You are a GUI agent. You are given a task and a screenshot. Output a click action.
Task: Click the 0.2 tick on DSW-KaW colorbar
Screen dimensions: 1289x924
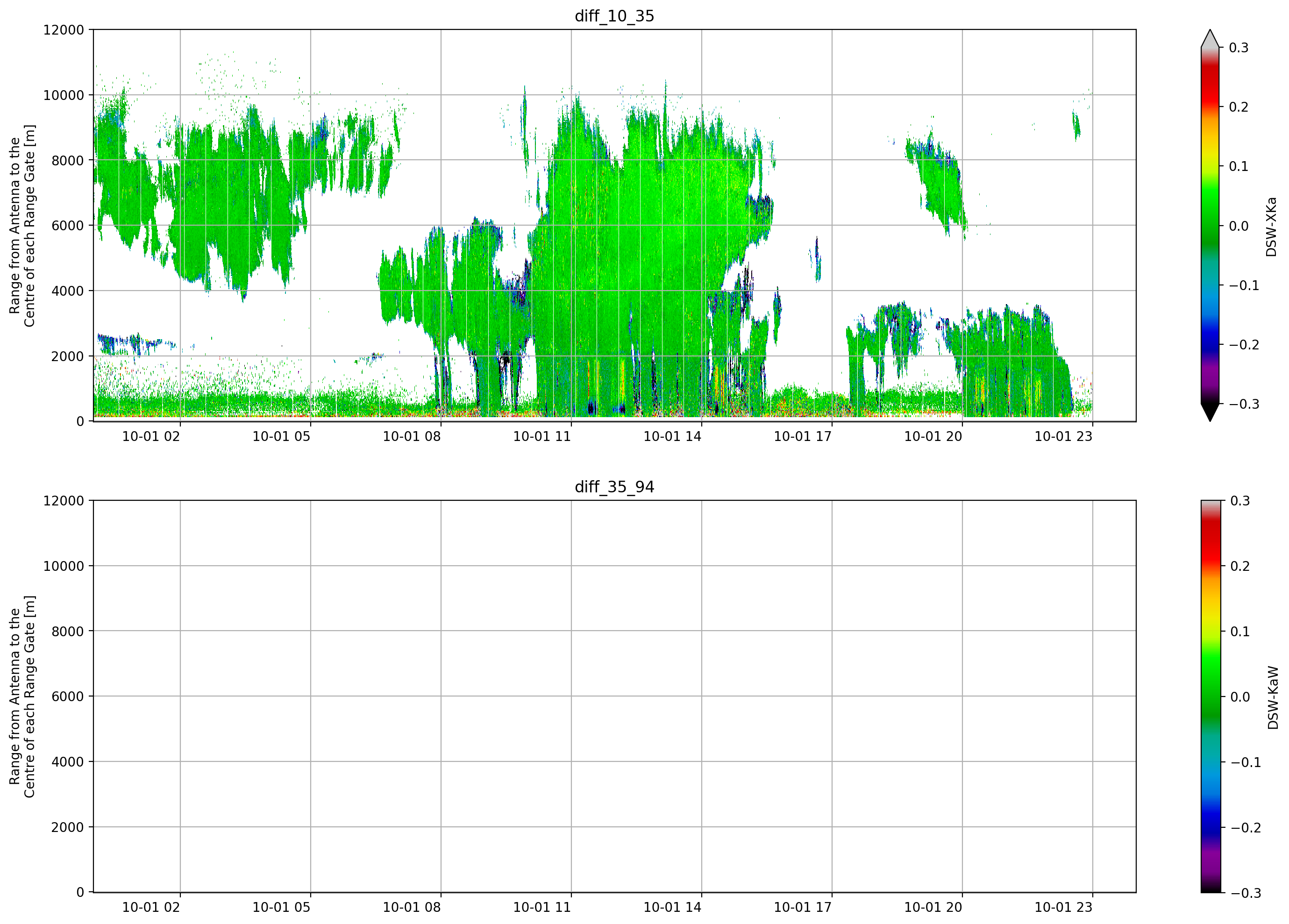click(x=1240, y=566)
